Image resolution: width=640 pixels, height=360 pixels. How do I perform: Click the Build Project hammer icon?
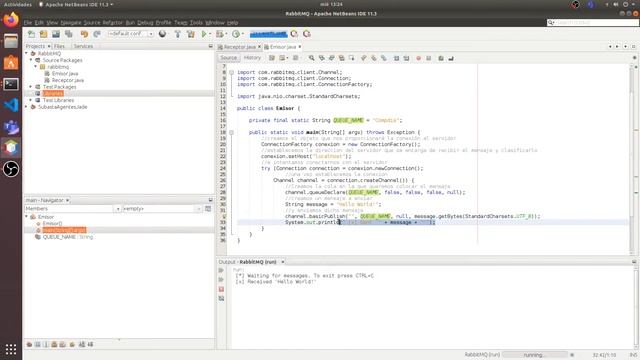coord(178,34)
